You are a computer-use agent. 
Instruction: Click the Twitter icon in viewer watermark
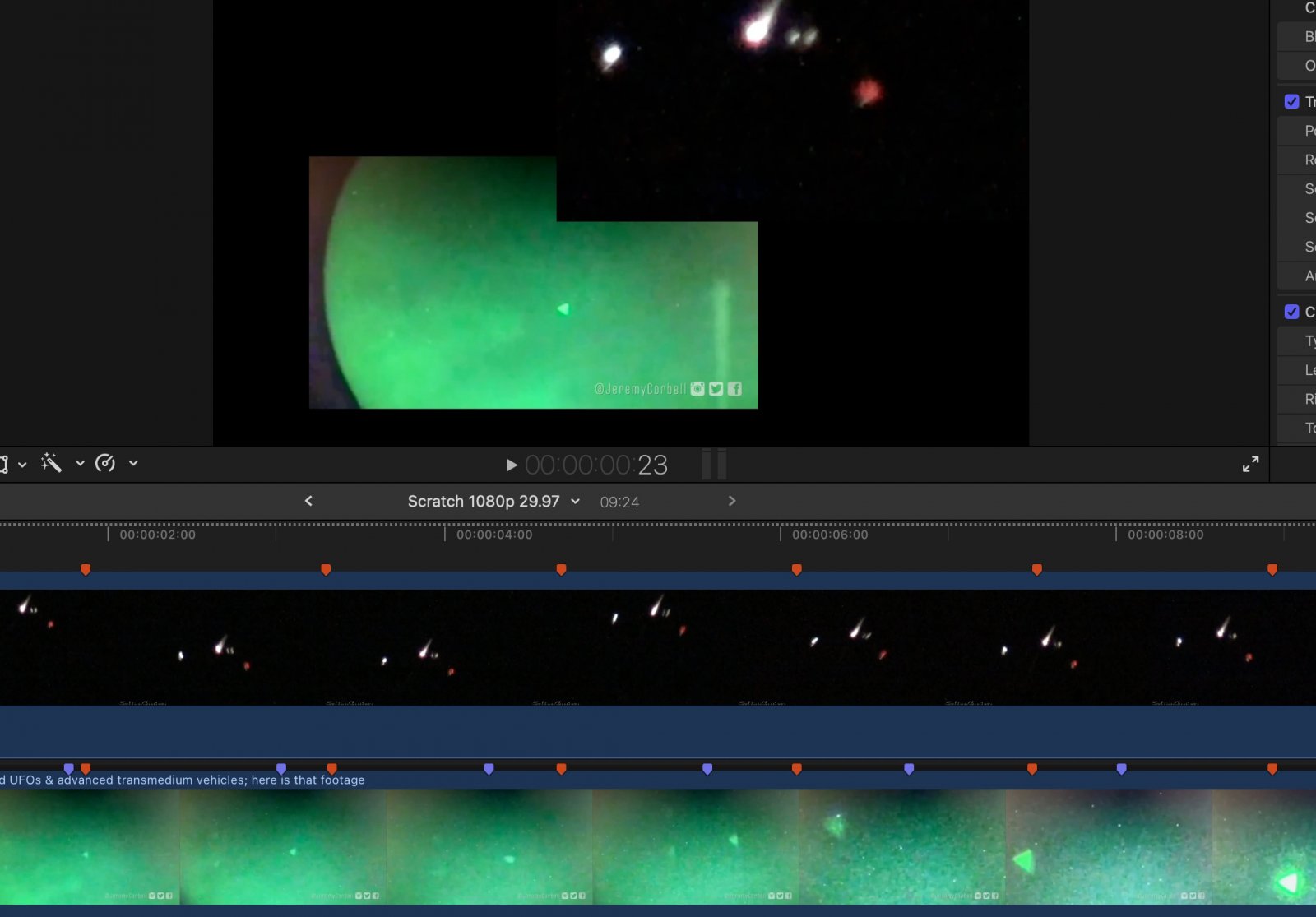(716, 389)
